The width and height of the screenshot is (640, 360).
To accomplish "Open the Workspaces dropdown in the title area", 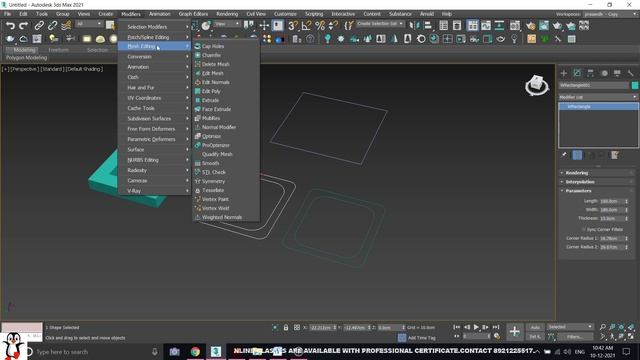I will click(x=610, y=14).
